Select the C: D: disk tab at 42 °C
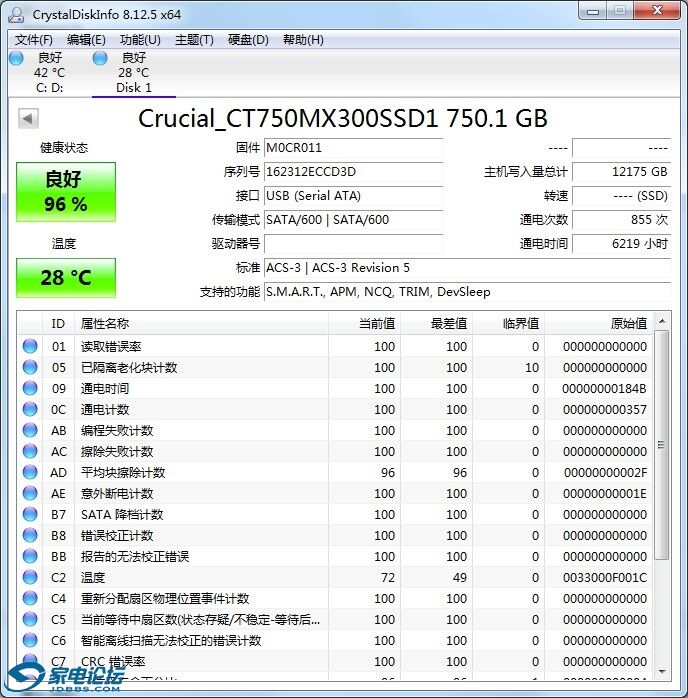 click(49, 73)
